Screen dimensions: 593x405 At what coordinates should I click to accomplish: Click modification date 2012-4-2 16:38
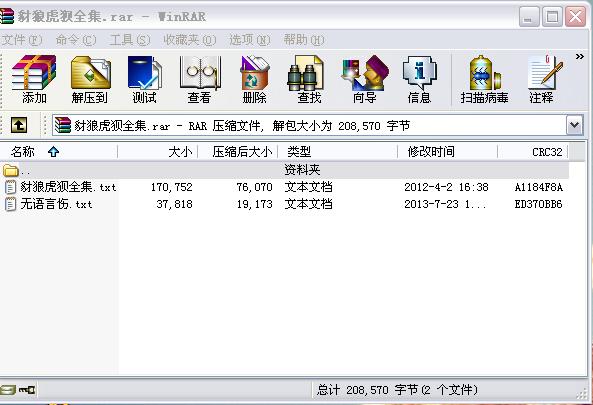(446, 187)
